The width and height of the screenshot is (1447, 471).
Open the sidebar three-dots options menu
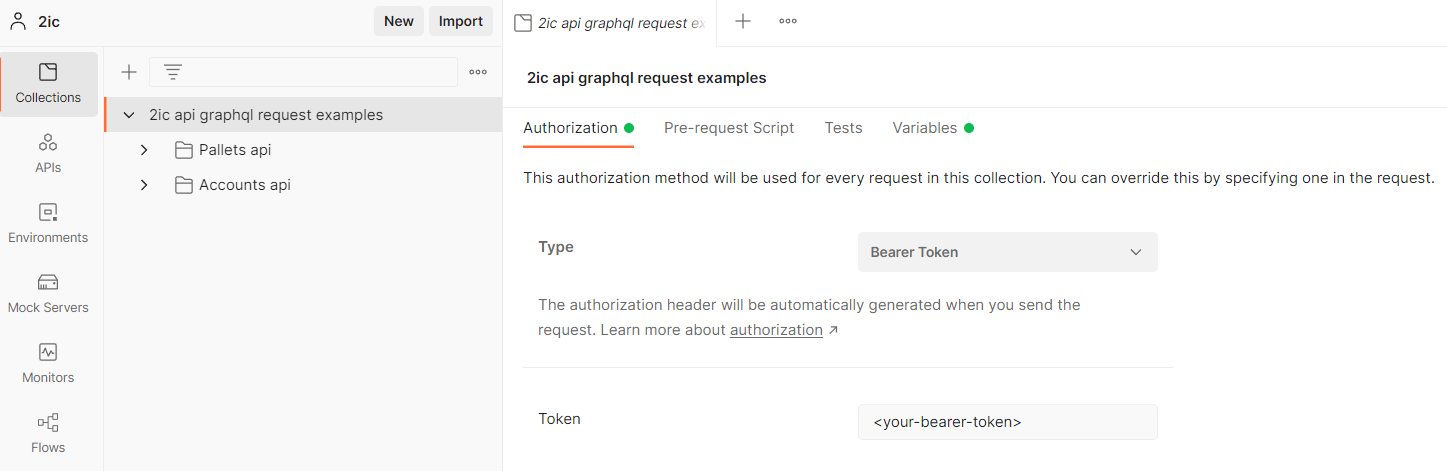[478, 72]
